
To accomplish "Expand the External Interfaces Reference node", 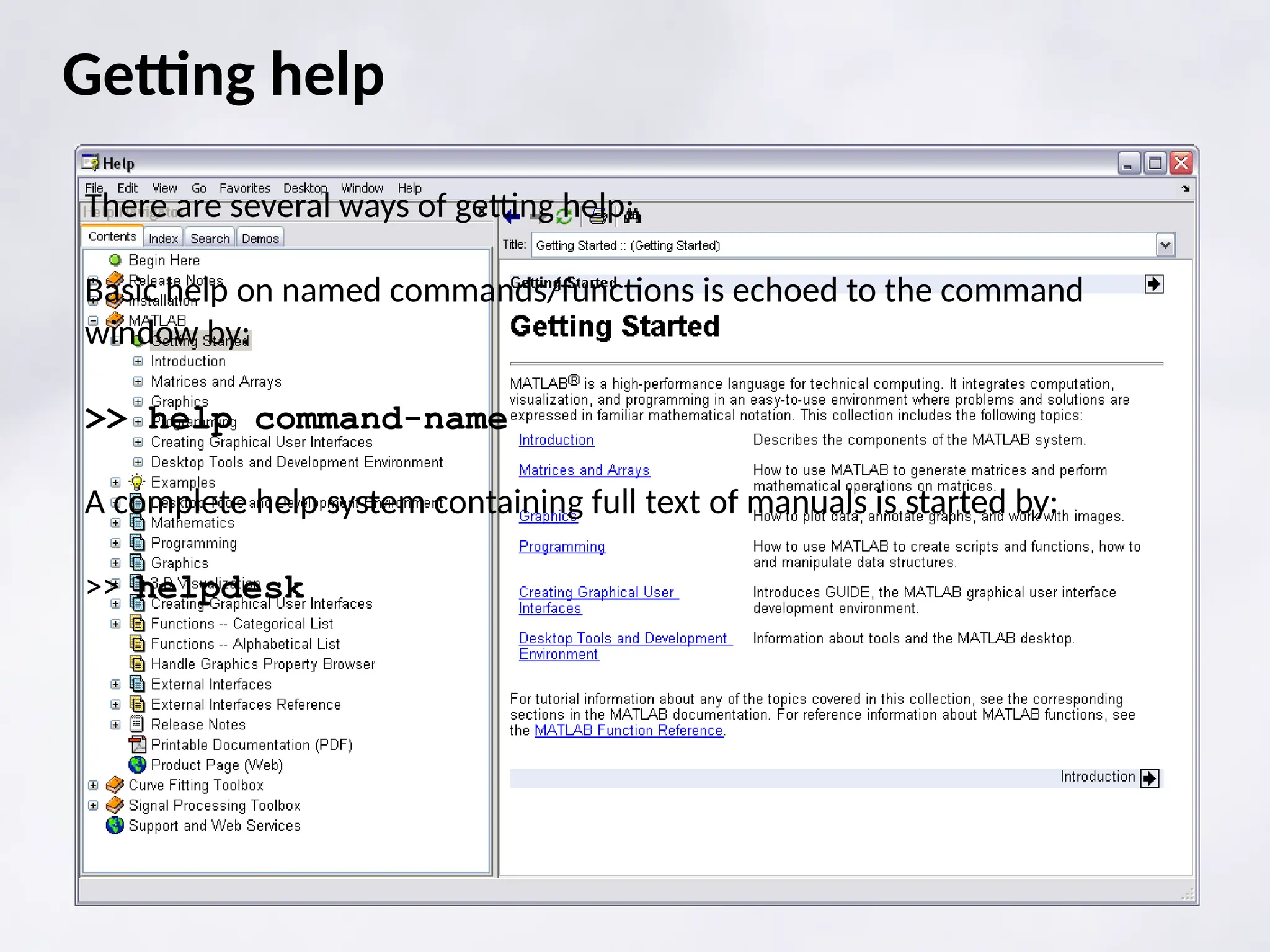I will [115, 705].
